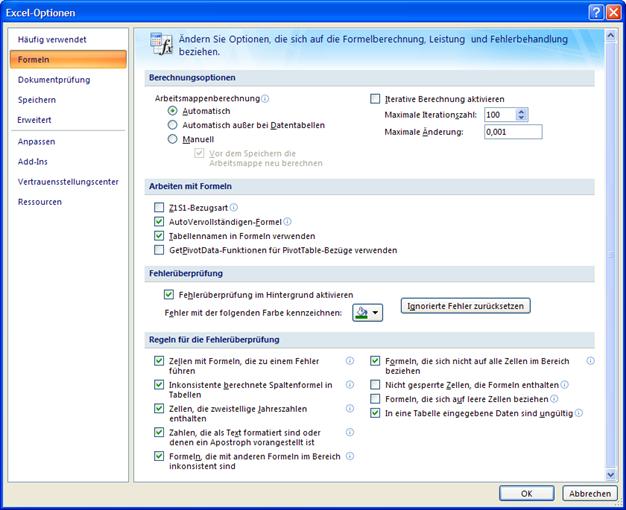Switch to Vertrauensstellungscenter section
This screenshot has height=510, width=626.
click(68, 181)
